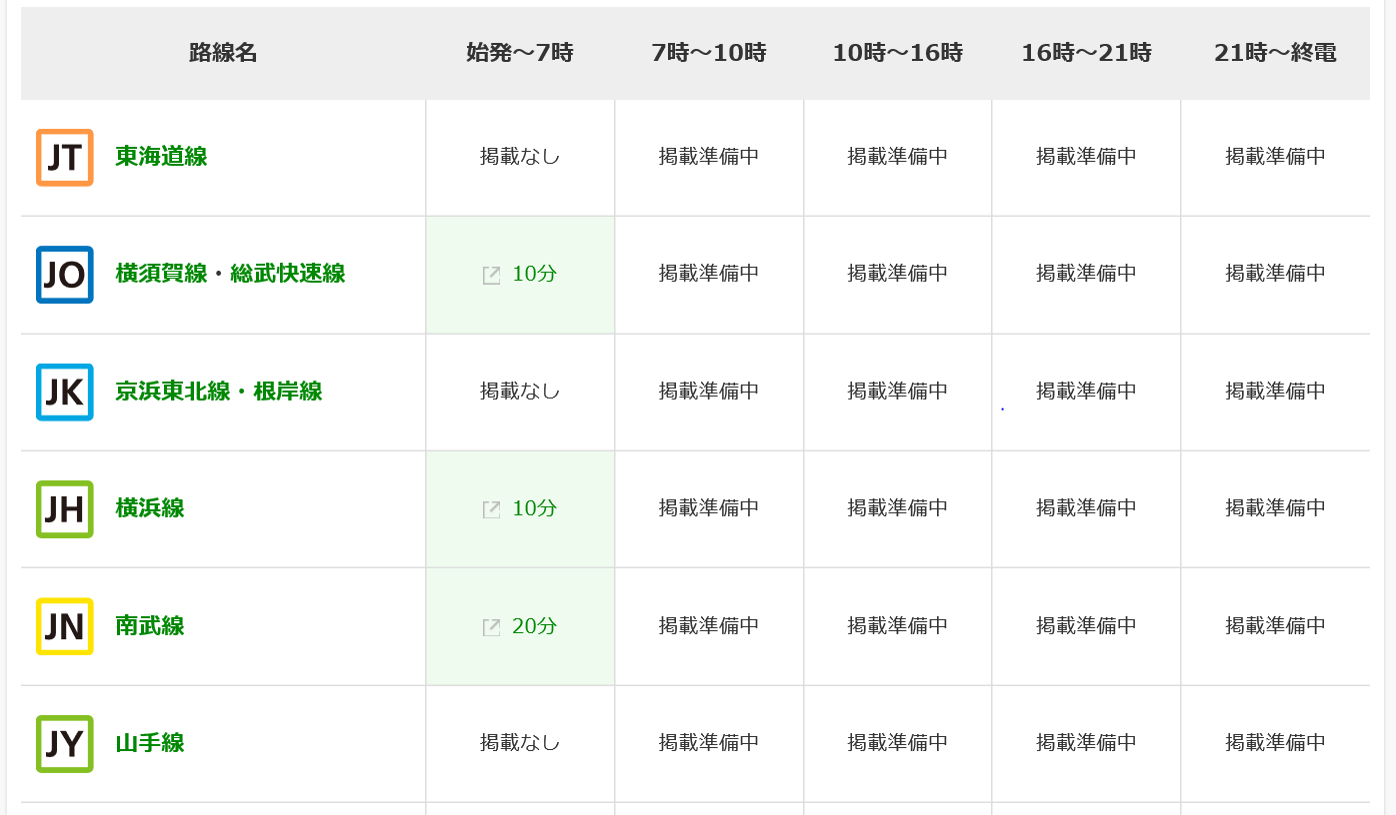Click the 21時～終電 column header
This screenshot has width=1396, height=815.
tap(1276, 53)
